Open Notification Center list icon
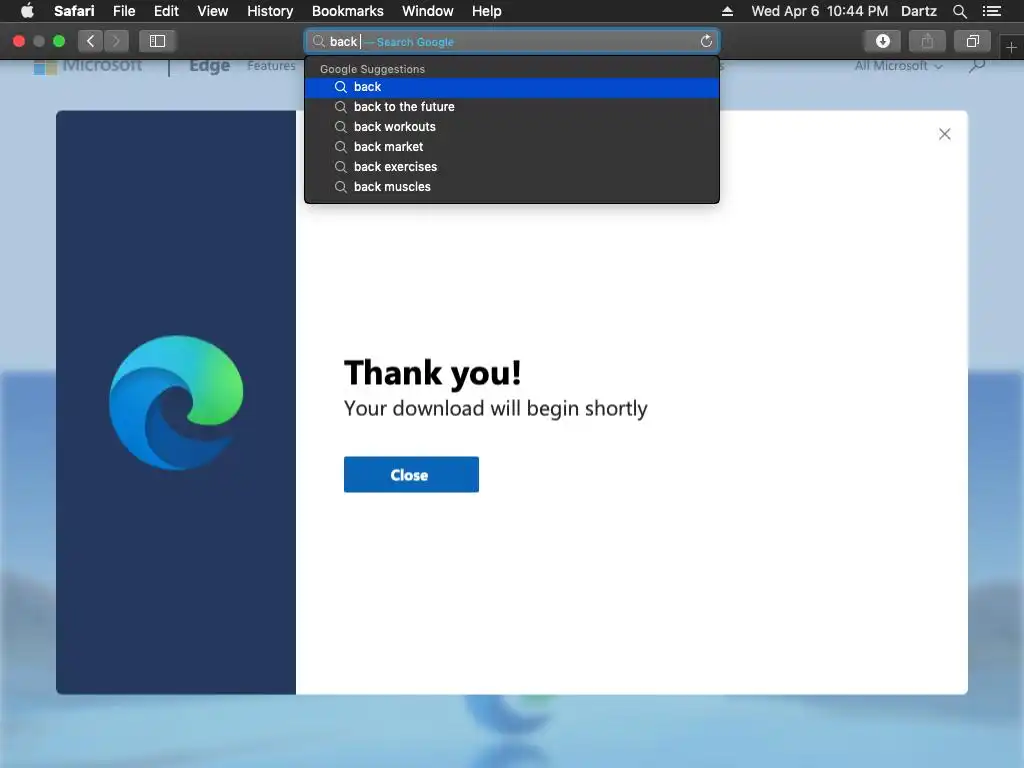Image resolution: width=1024 pixels, height=768 pixels. point(991,11)
